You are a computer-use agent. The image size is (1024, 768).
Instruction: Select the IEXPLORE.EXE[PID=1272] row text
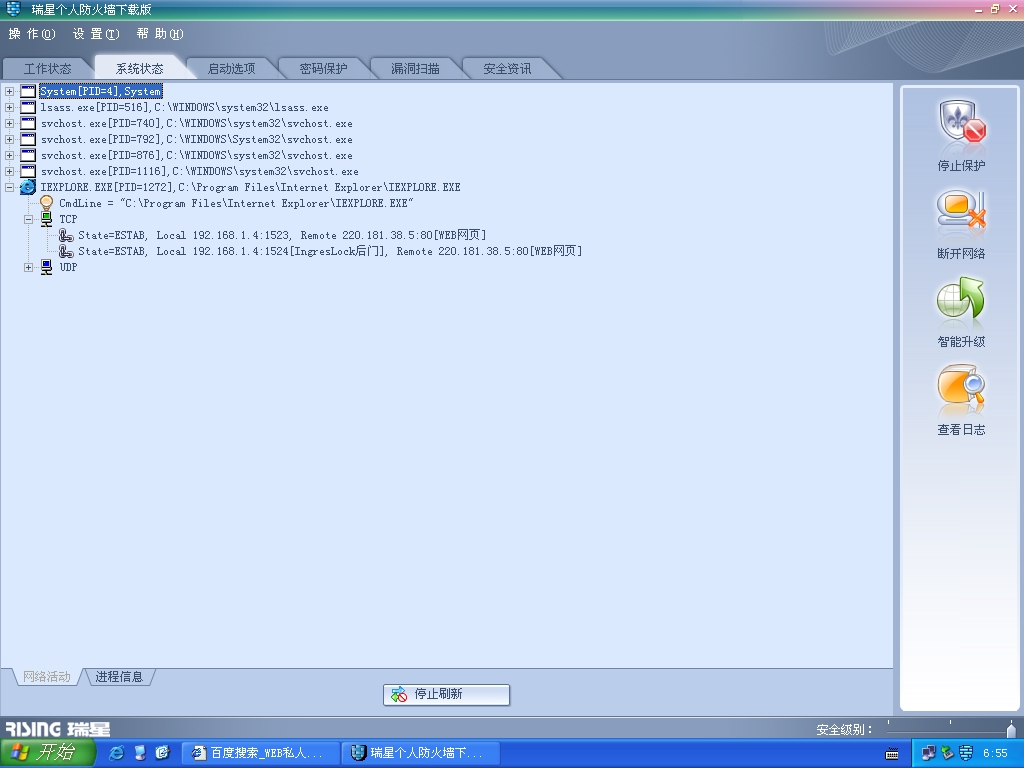coord(251,187)
